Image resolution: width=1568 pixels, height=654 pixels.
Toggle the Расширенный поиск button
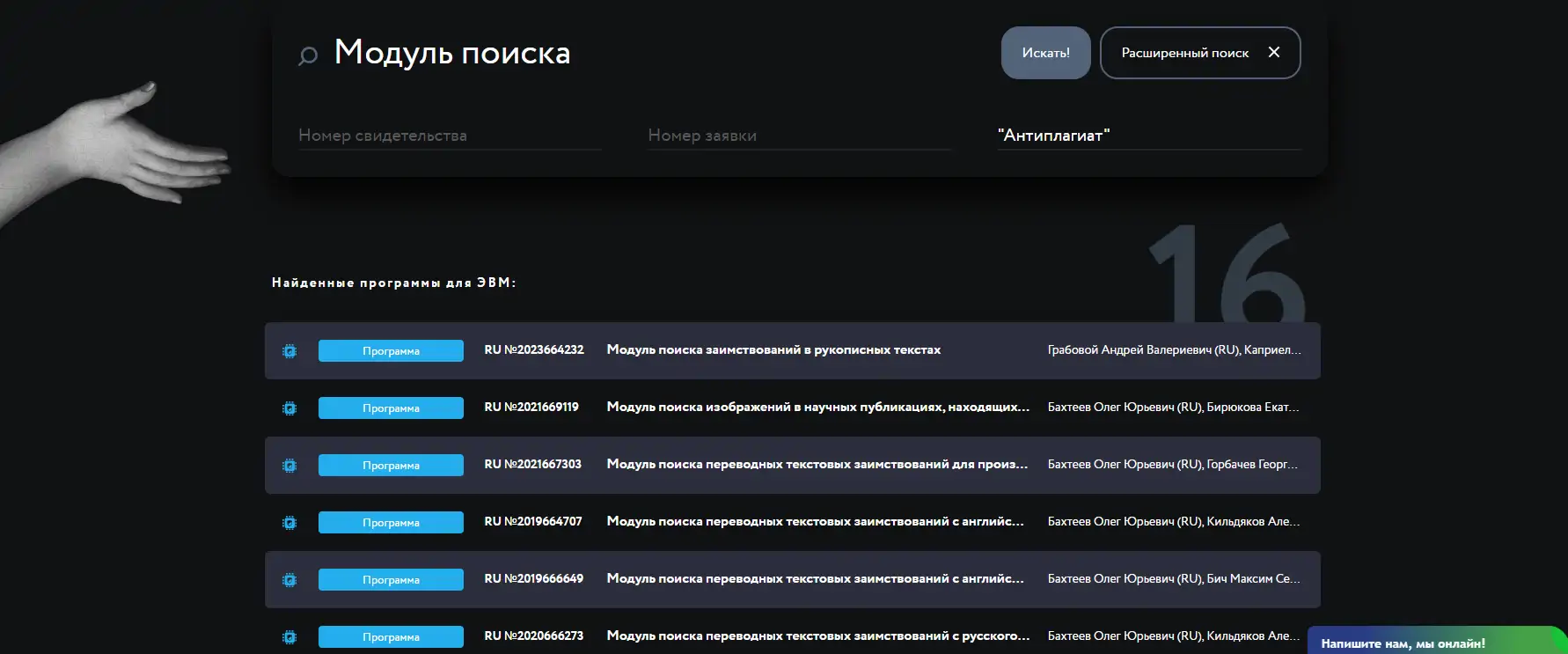(x=1183, y=53)
